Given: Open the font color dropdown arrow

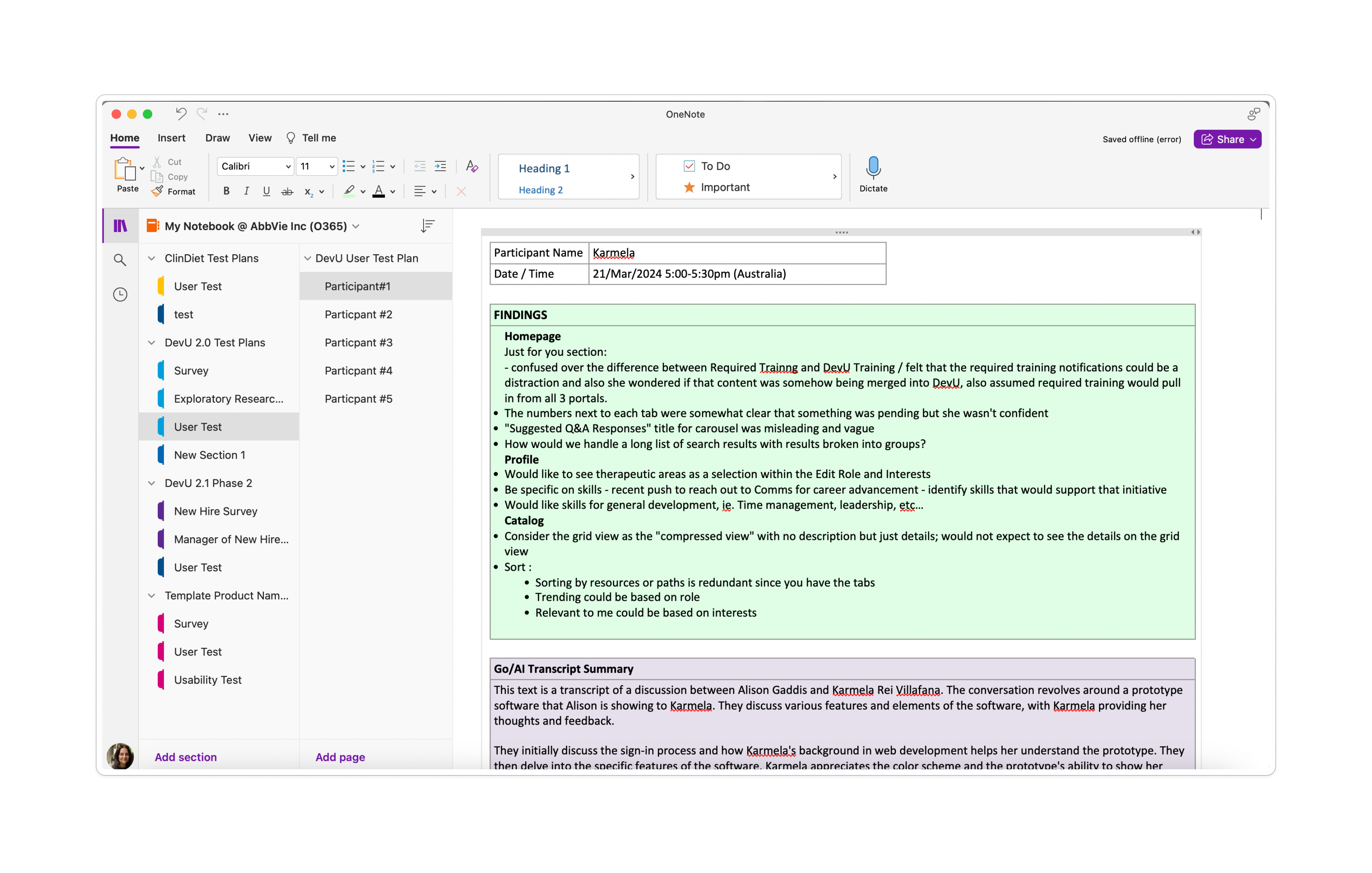Looking at the screenshot, I should click(393, 192).
